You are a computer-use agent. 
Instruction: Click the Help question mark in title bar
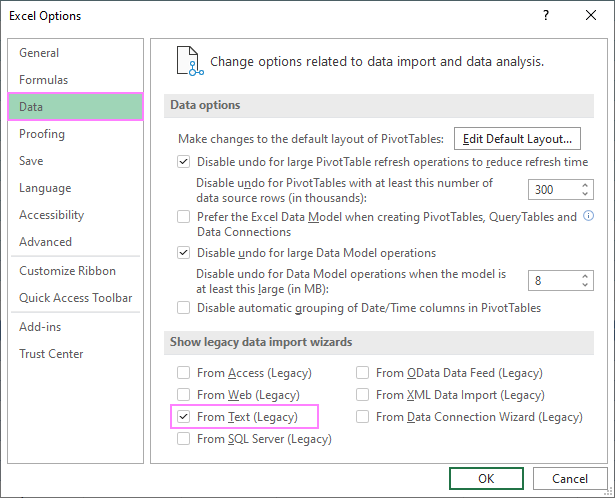click(x=546, y=15)
